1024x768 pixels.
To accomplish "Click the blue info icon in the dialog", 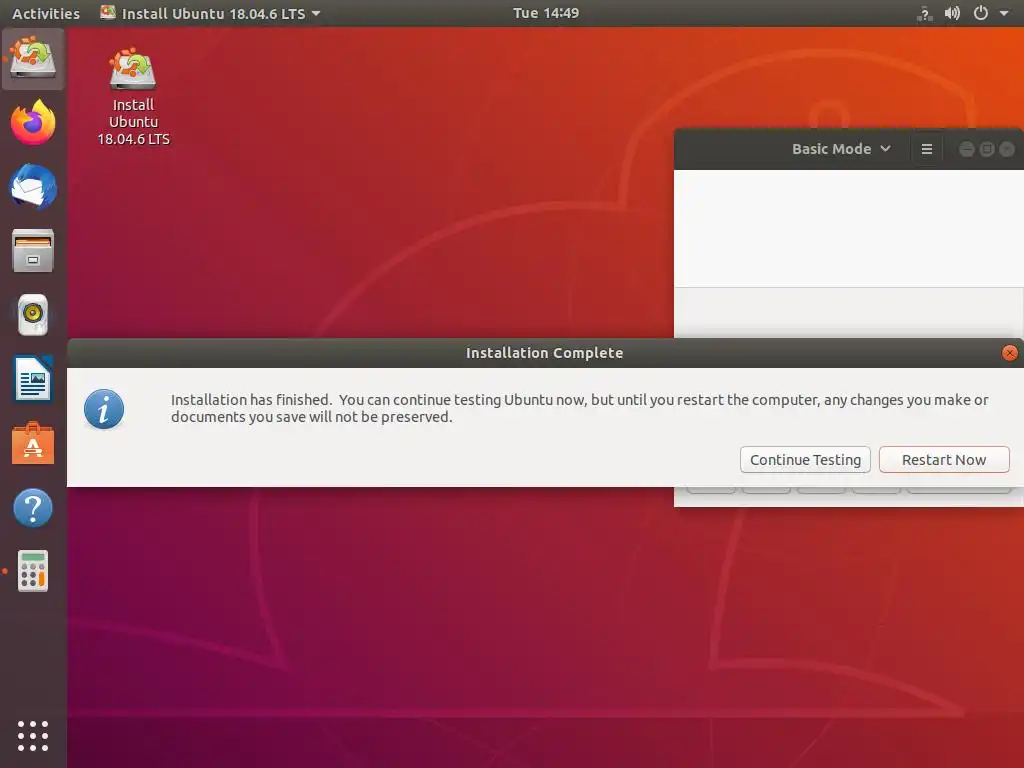I will click(x=104, y=409).
